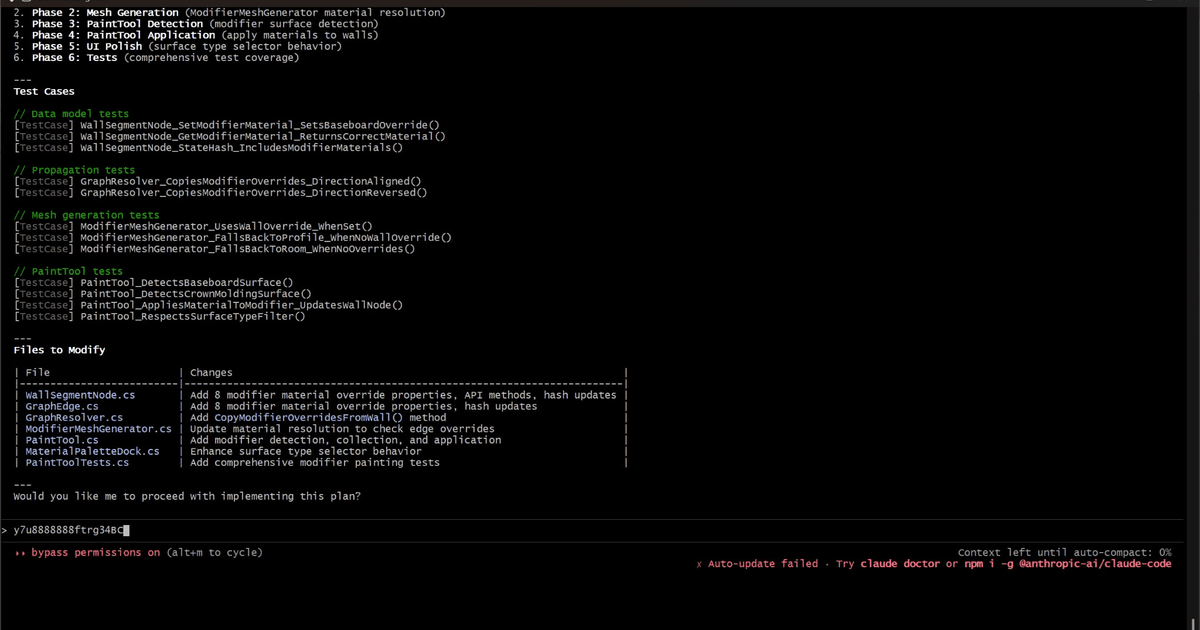Select WallSegmentNode.cs in the File column
The image size is (1200, 630).
[80, 395]
